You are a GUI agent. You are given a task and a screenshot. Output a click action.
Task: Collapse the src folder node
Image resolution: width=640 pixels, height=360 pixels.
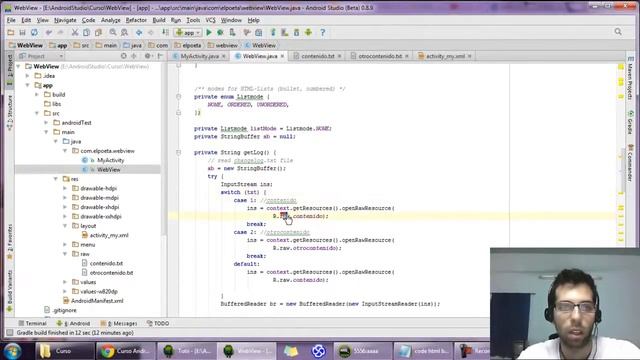(37, 113)
